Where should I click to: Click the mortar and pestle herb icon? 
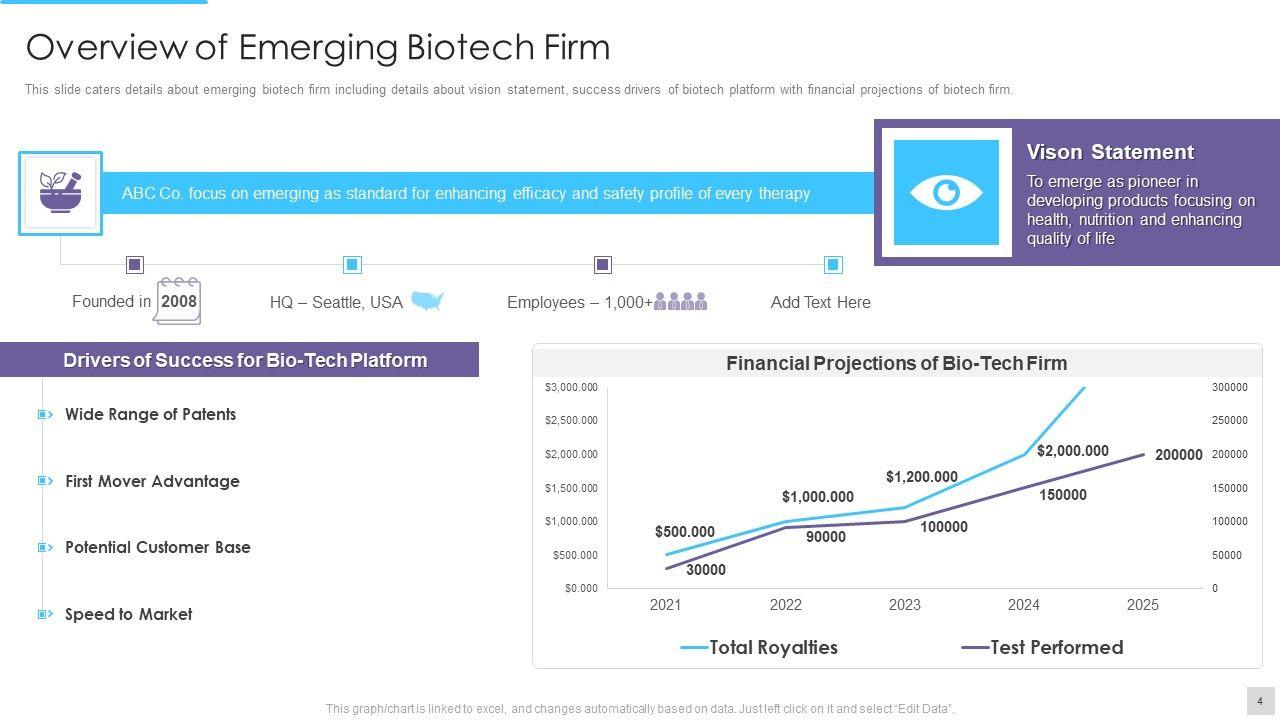click(60, 193)
